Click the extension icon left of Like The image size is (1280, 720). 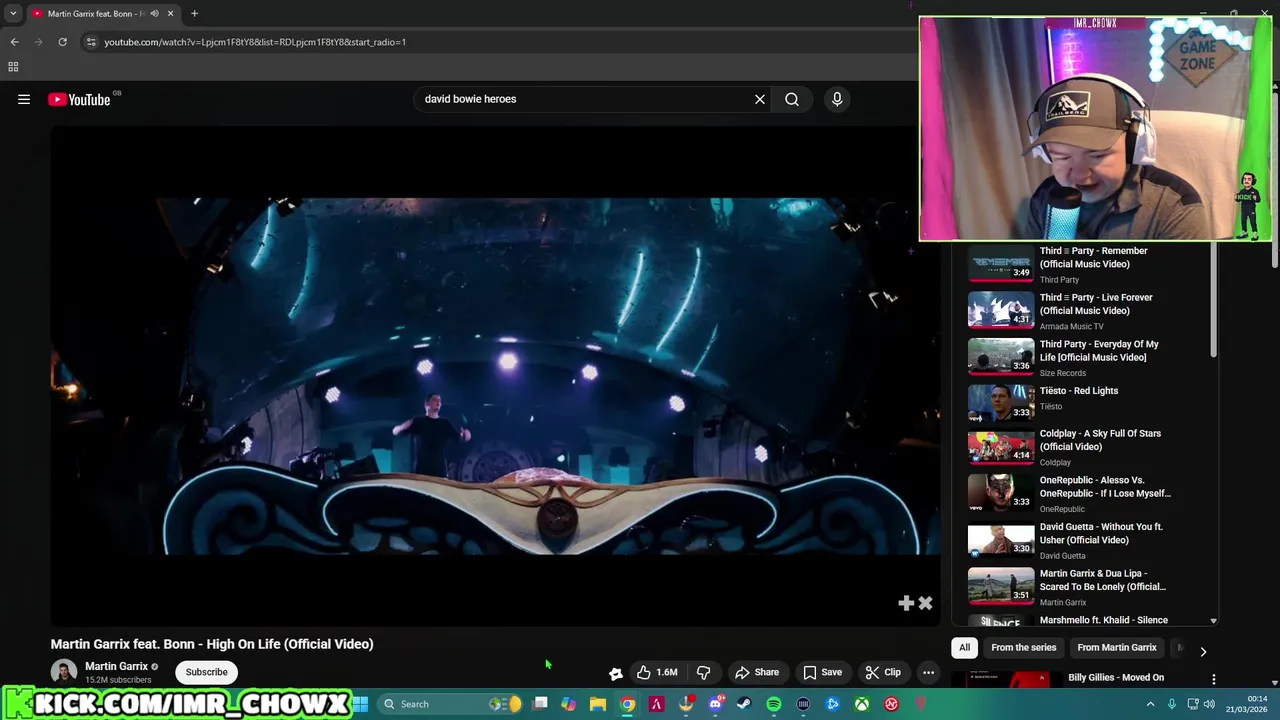pyautogui.click(x=616, y=673)
